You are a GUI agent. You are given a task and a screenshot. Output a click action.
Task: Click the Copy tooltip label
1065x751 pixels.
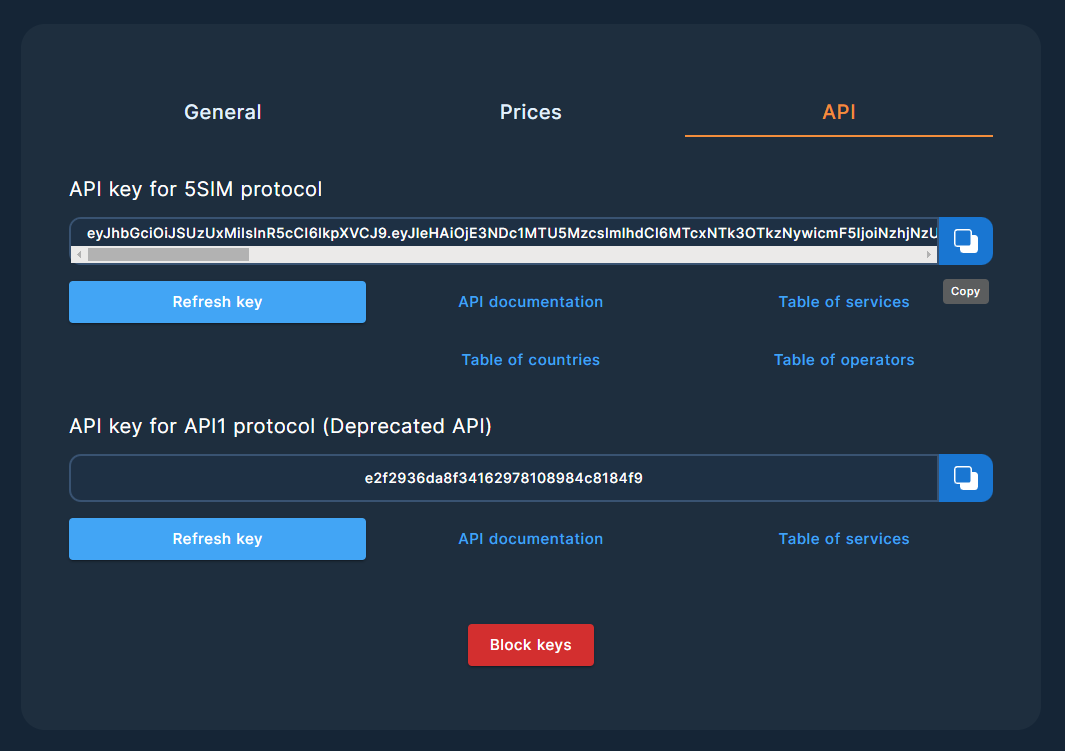(964, 291)
